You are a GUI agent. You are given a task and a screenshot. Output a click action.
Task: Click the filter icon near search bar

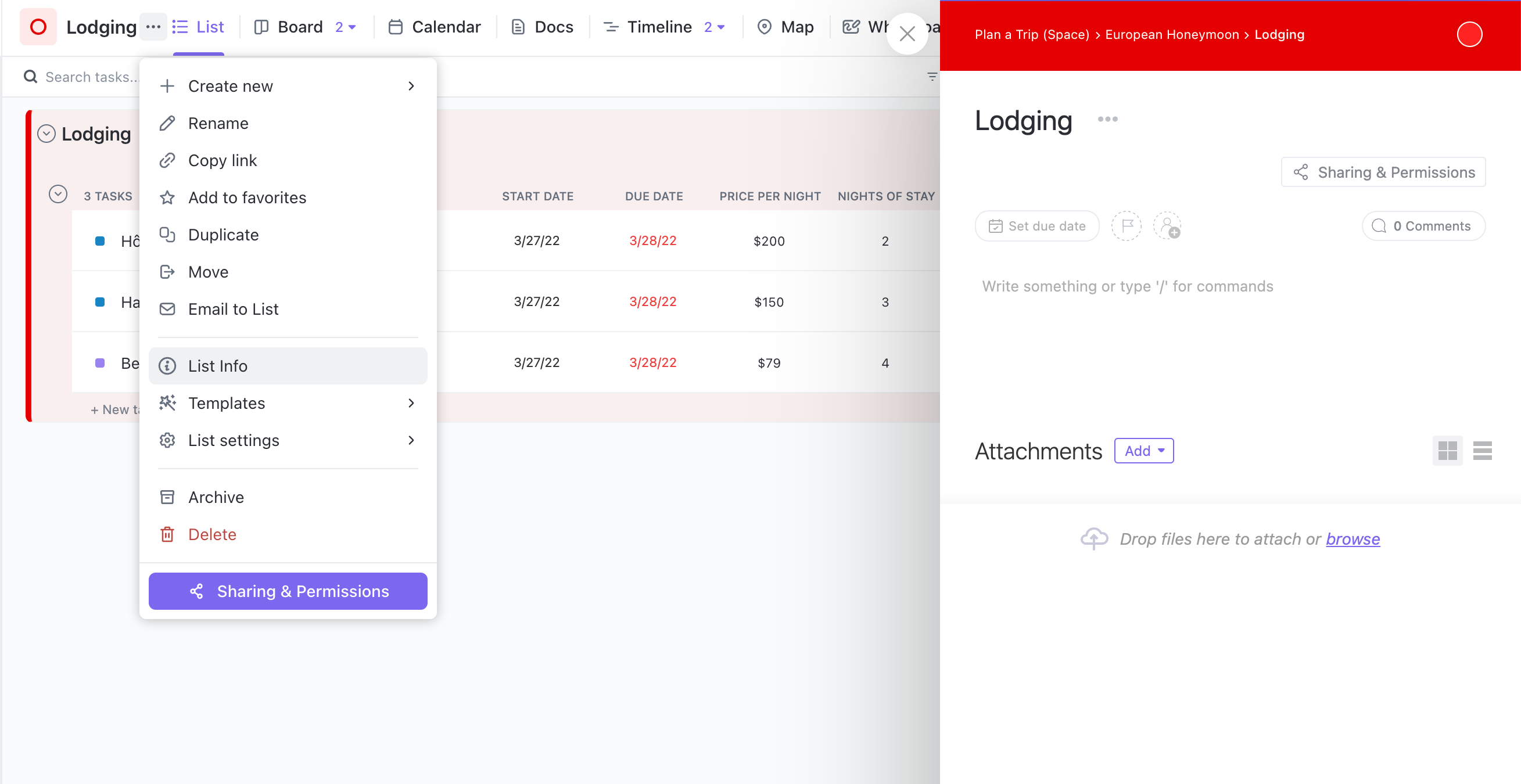click(x=932, y=77)
